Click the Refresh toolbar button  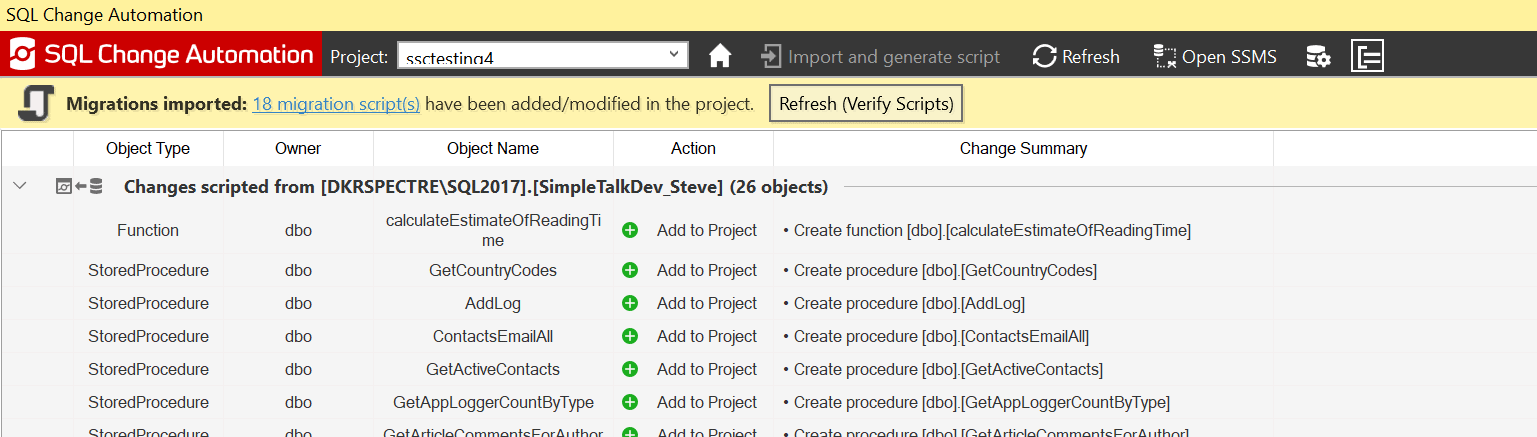tap(1076, 57)
